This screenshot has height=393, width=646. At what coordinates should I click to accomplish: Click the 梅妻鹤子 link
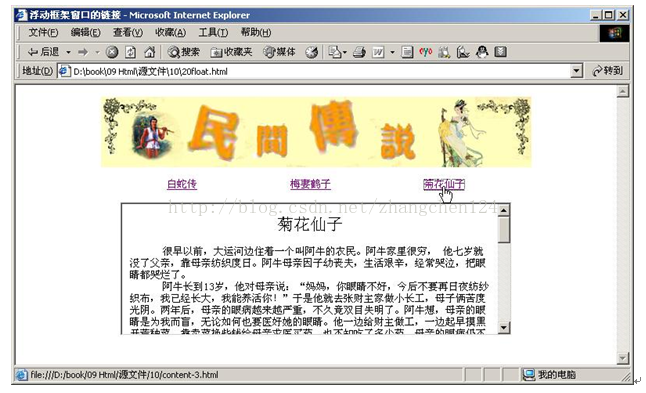(310, 184)
